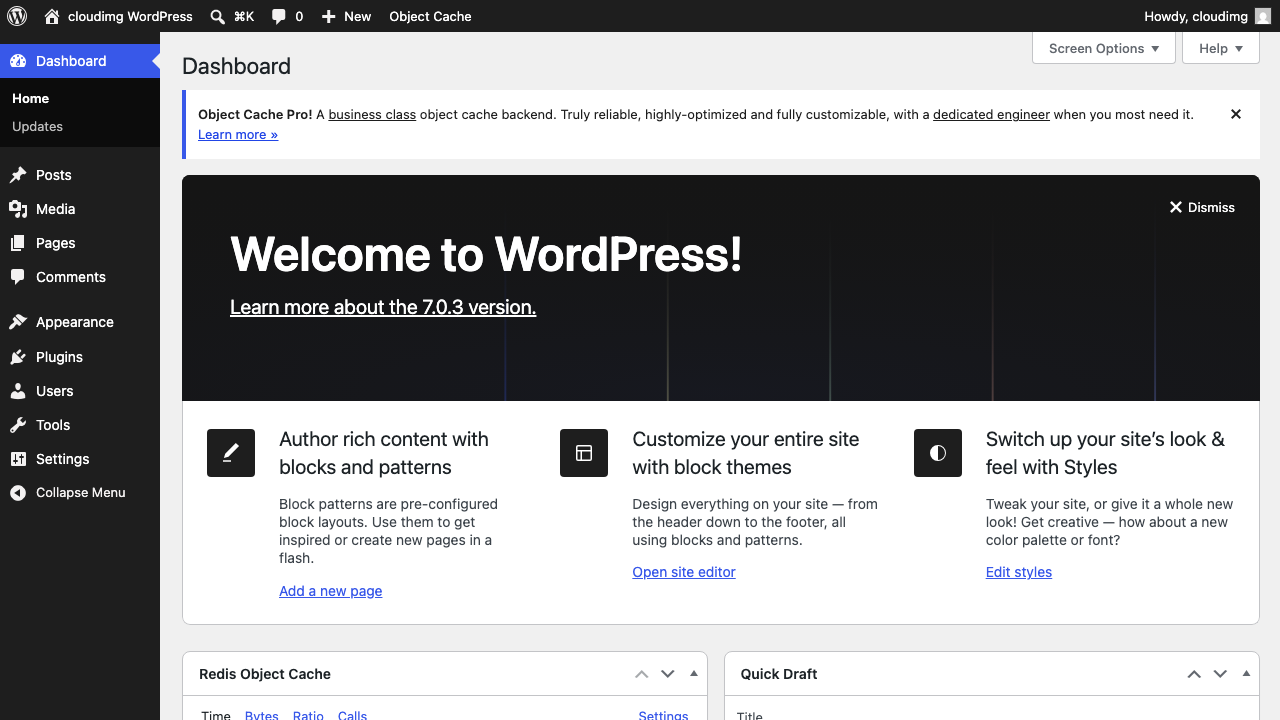This screenshot has height=720, width=1280.
Task: Open Settings link in Redis Object Cache widget
Action: pos(663,715)
